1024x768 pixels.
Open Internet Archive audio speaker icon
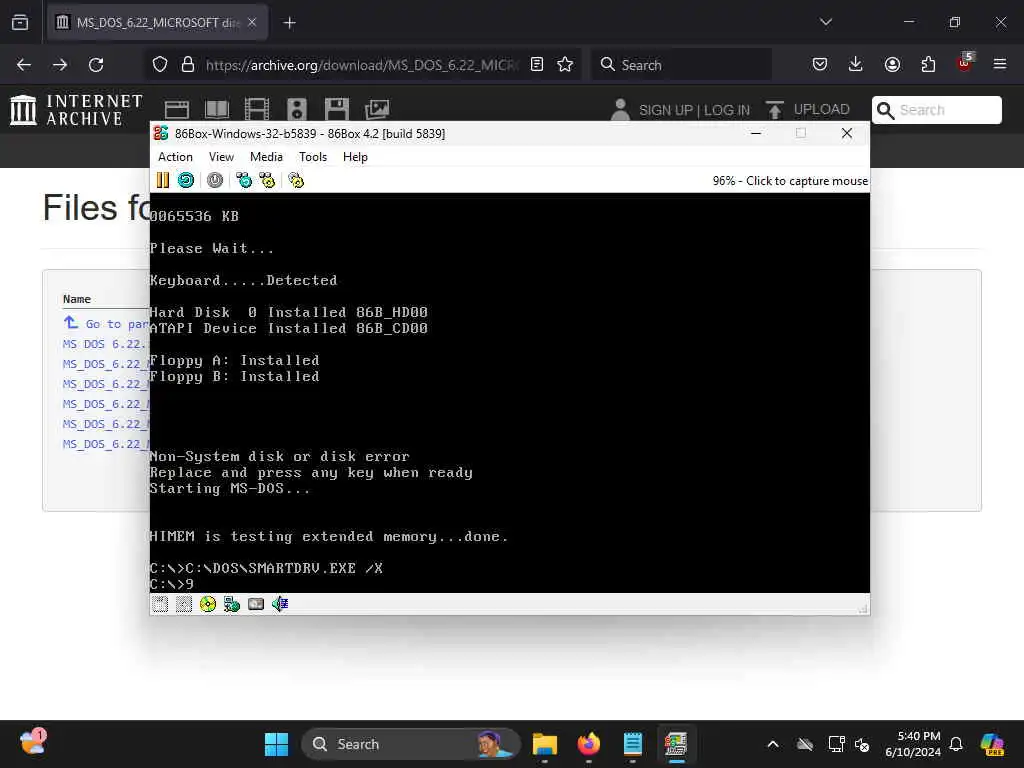[x=296, y=110]
